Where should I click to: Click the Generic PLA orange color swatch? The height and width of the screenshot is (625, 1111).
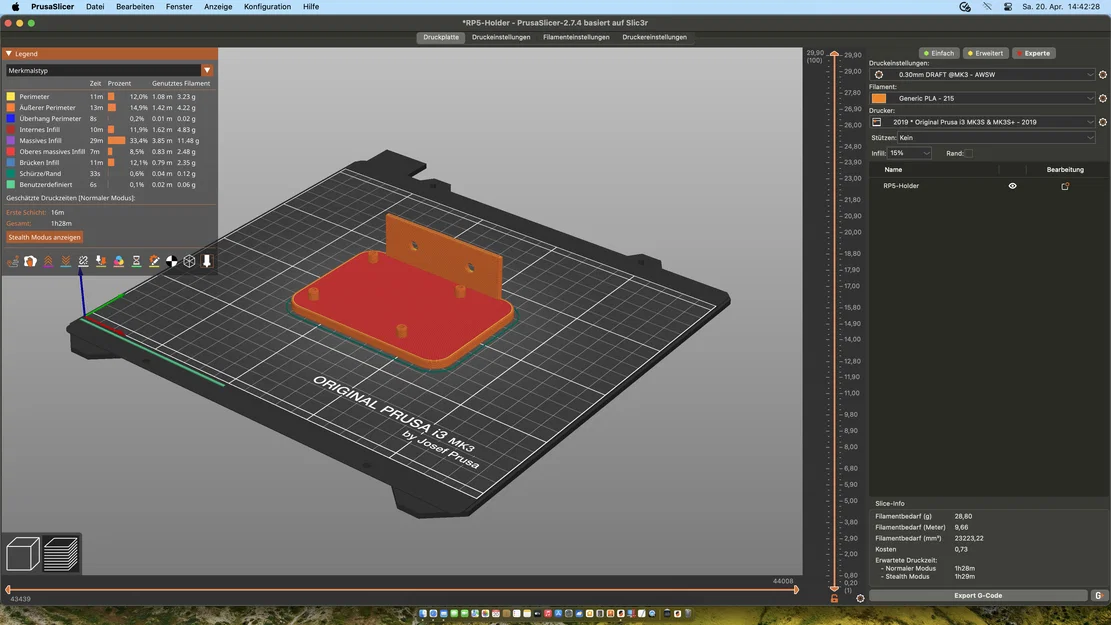pos(879,98)
